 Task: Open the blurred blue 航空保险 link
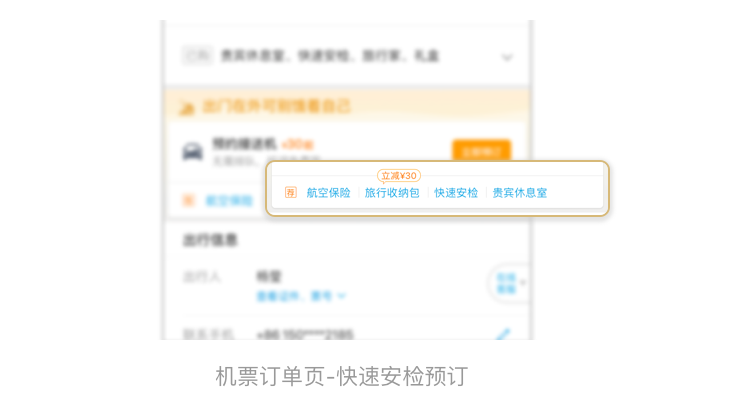(229, 201)
